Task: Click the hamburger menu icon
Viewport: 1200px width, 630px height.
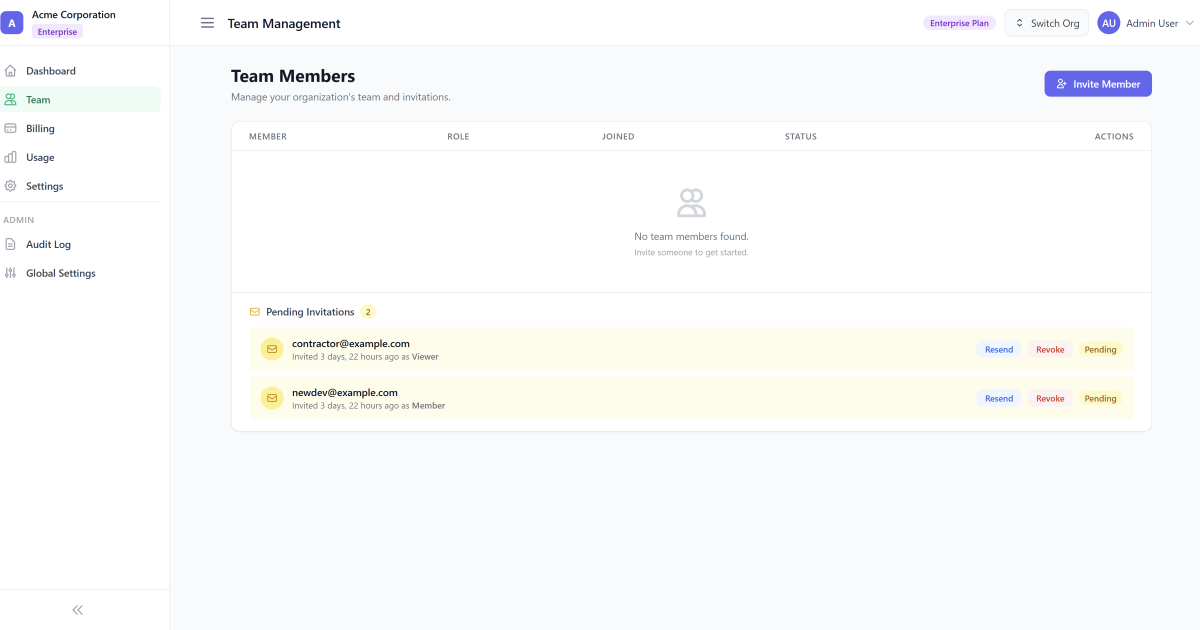Action: coord(207,23)
